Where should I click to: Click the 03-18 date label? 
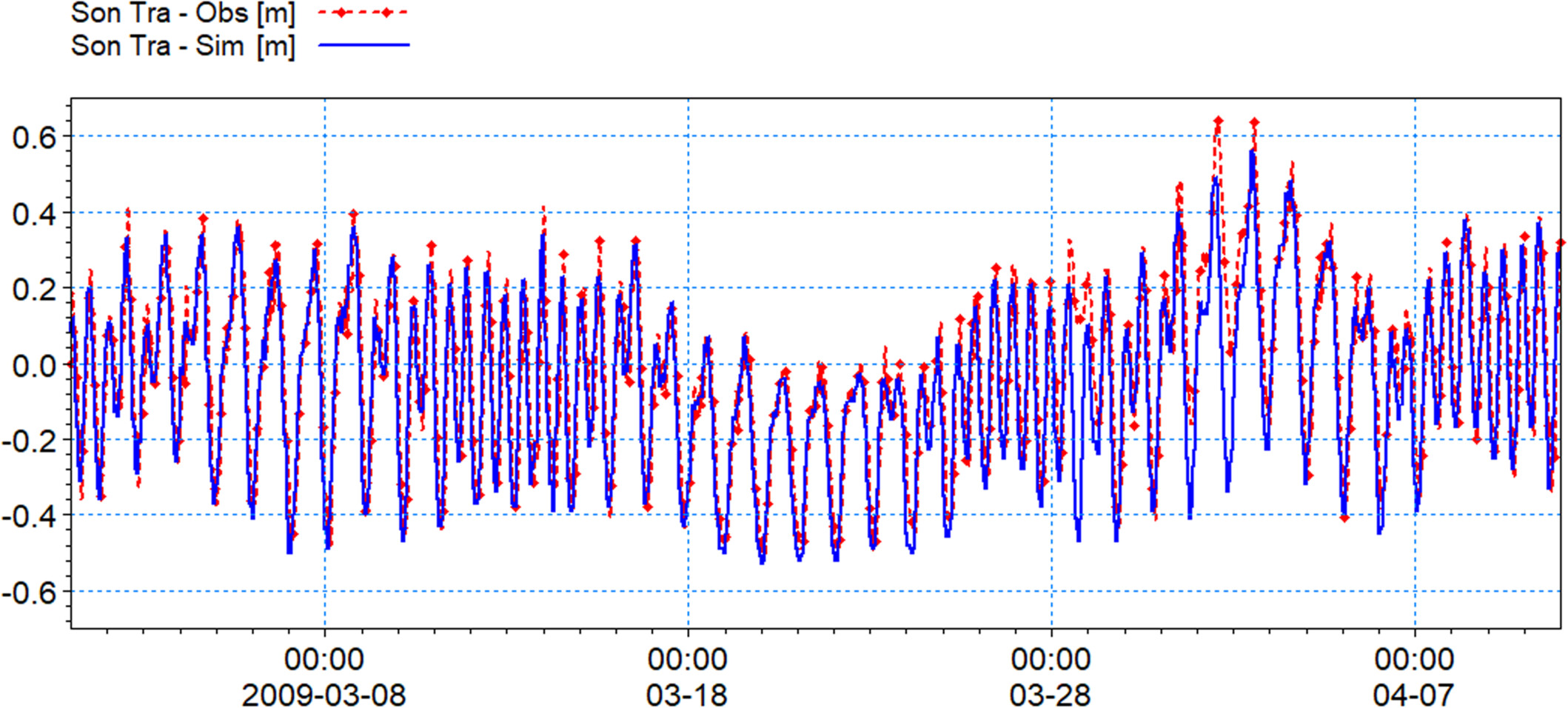point(686,695)
